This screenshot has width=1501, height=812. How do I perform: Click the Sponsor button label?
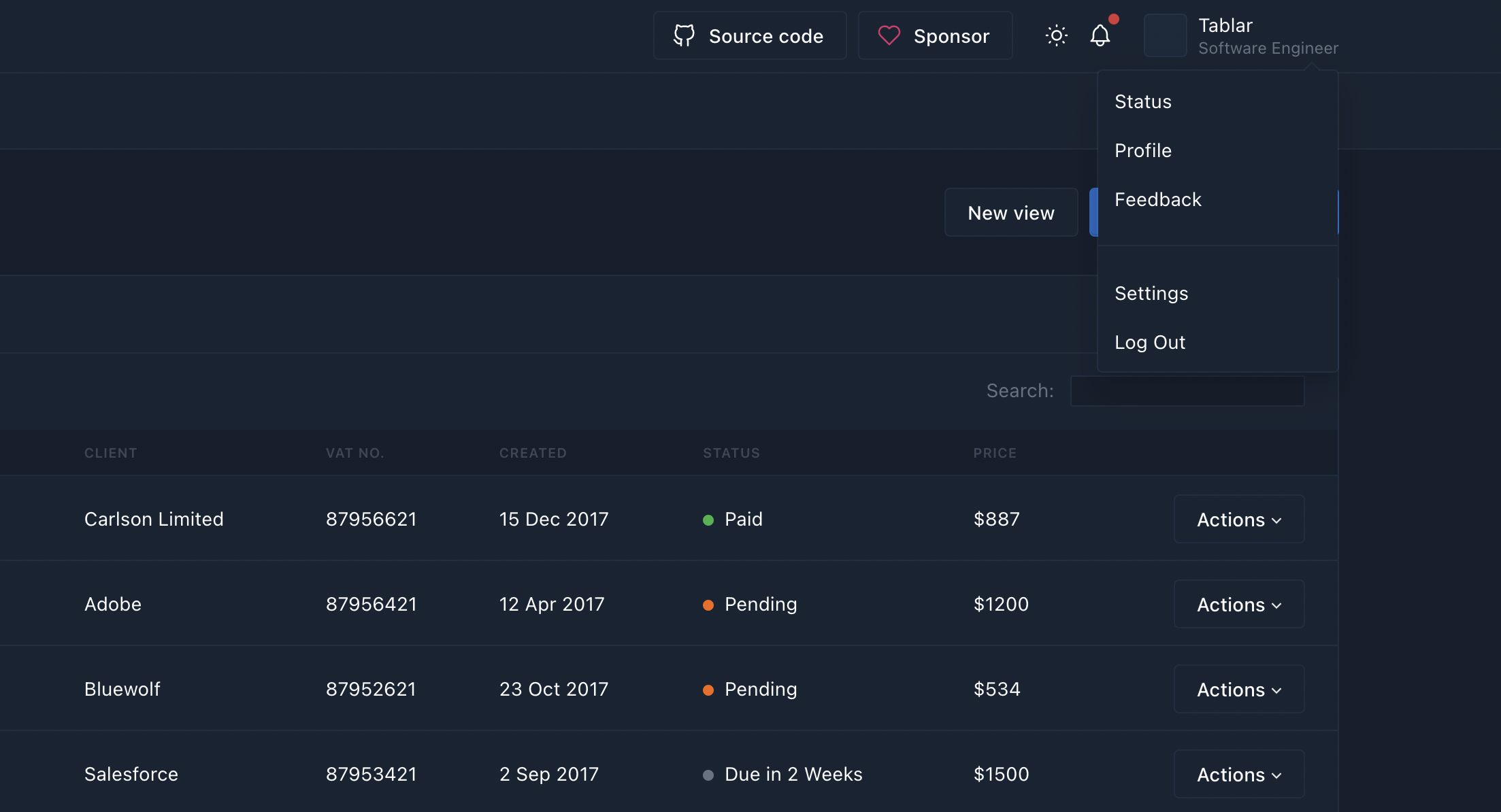951,36
